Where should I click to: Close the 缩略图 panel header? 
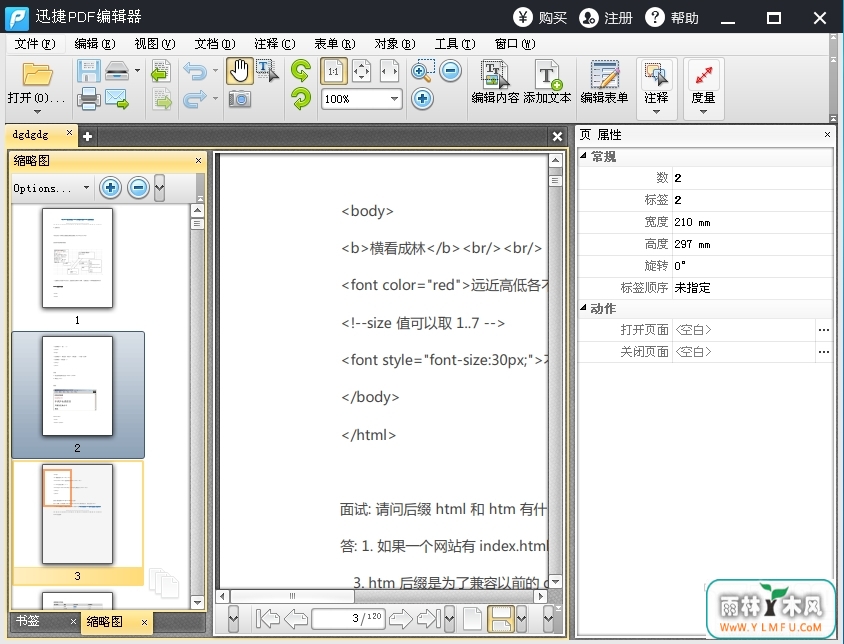pyautogui.click(x=198, y=160)
